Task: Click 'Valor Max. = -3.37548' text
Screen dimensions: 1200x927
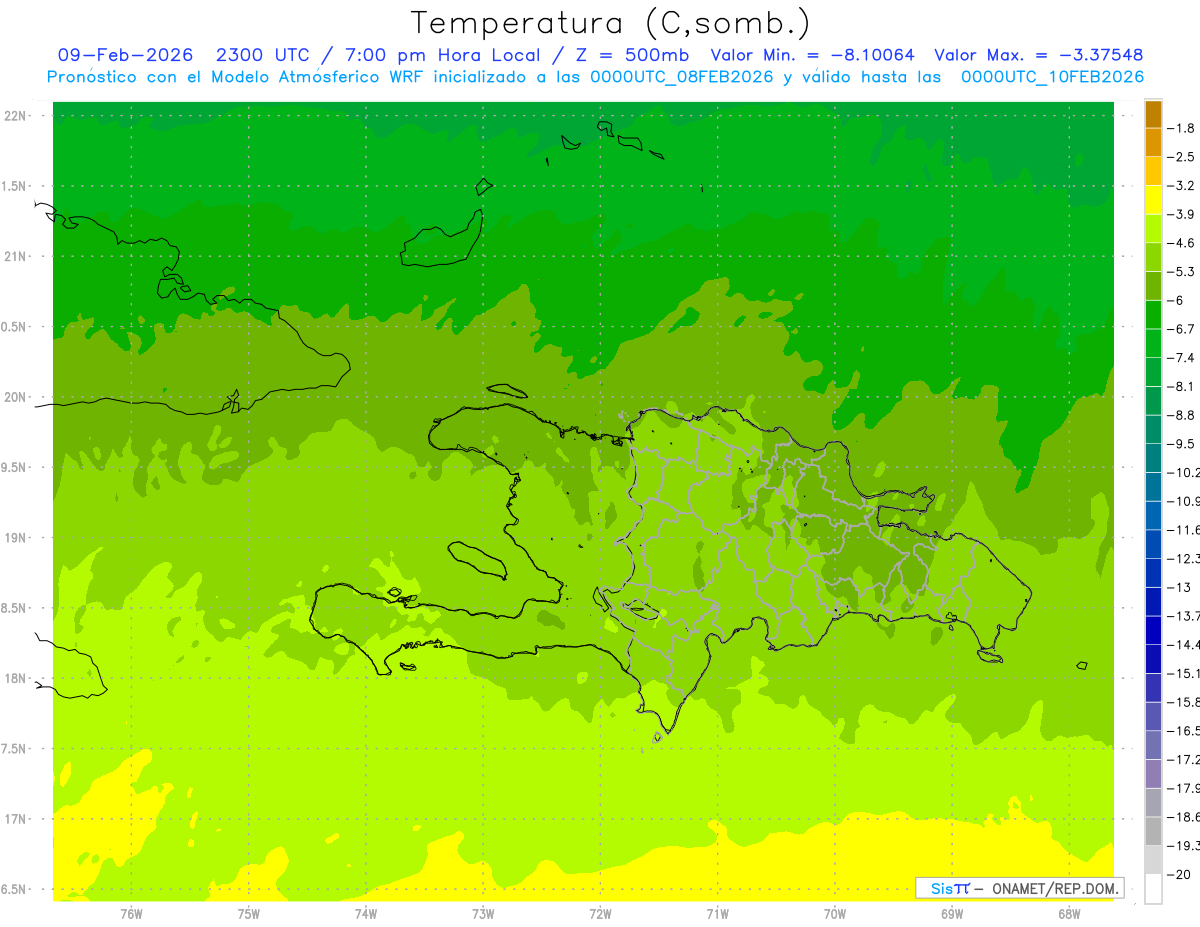Action: (1038, 55)
